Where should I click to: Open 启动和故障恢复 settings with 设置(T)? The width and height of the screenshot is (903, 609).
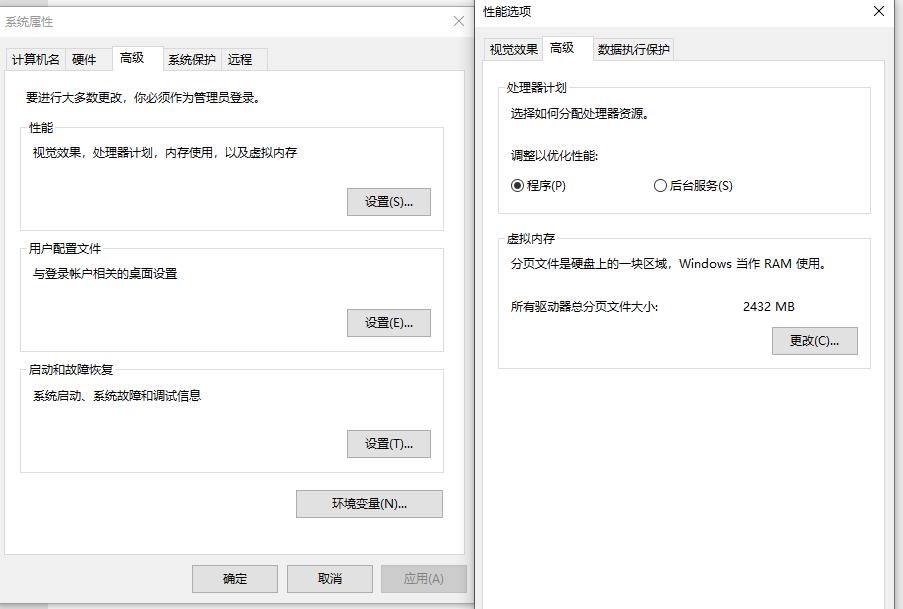(x=388, y=443)
